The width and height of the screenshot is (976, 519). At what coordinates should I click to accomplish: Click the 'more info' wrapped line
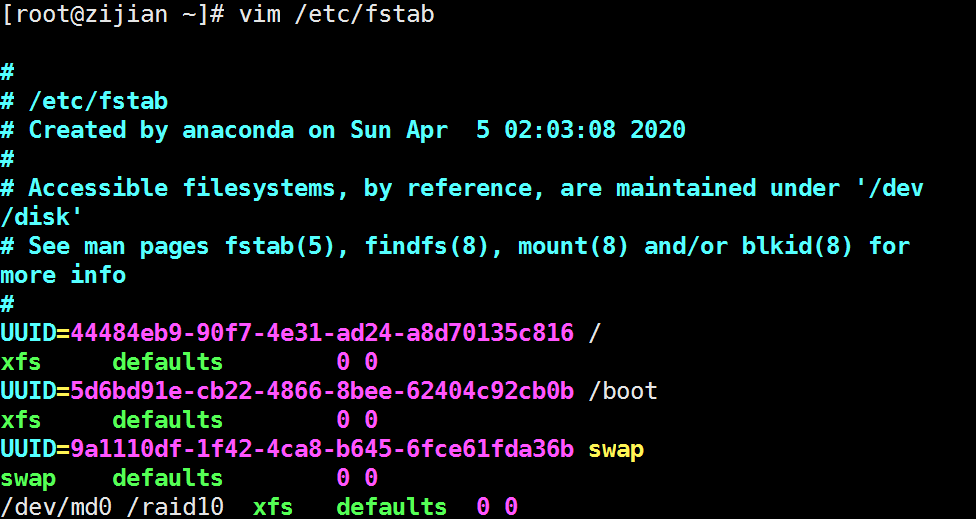tap(63, 275)
